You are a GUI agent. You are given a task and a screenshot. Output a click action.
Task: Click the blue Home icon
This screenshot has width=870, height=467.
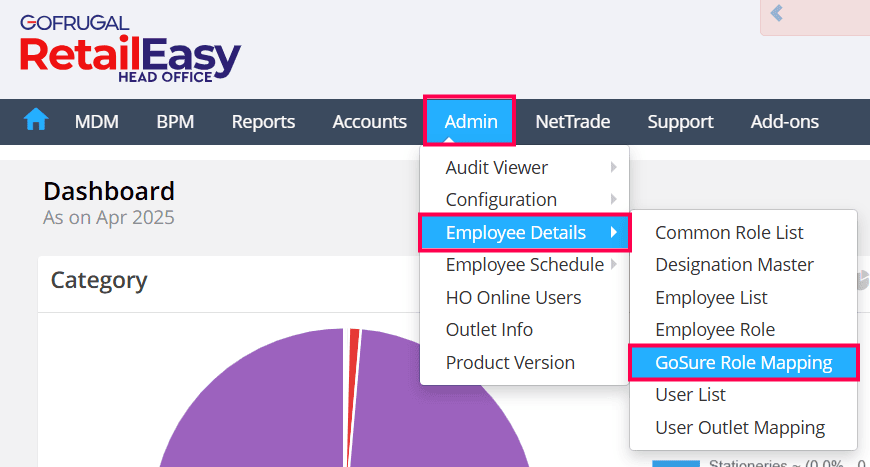[36, 121]
